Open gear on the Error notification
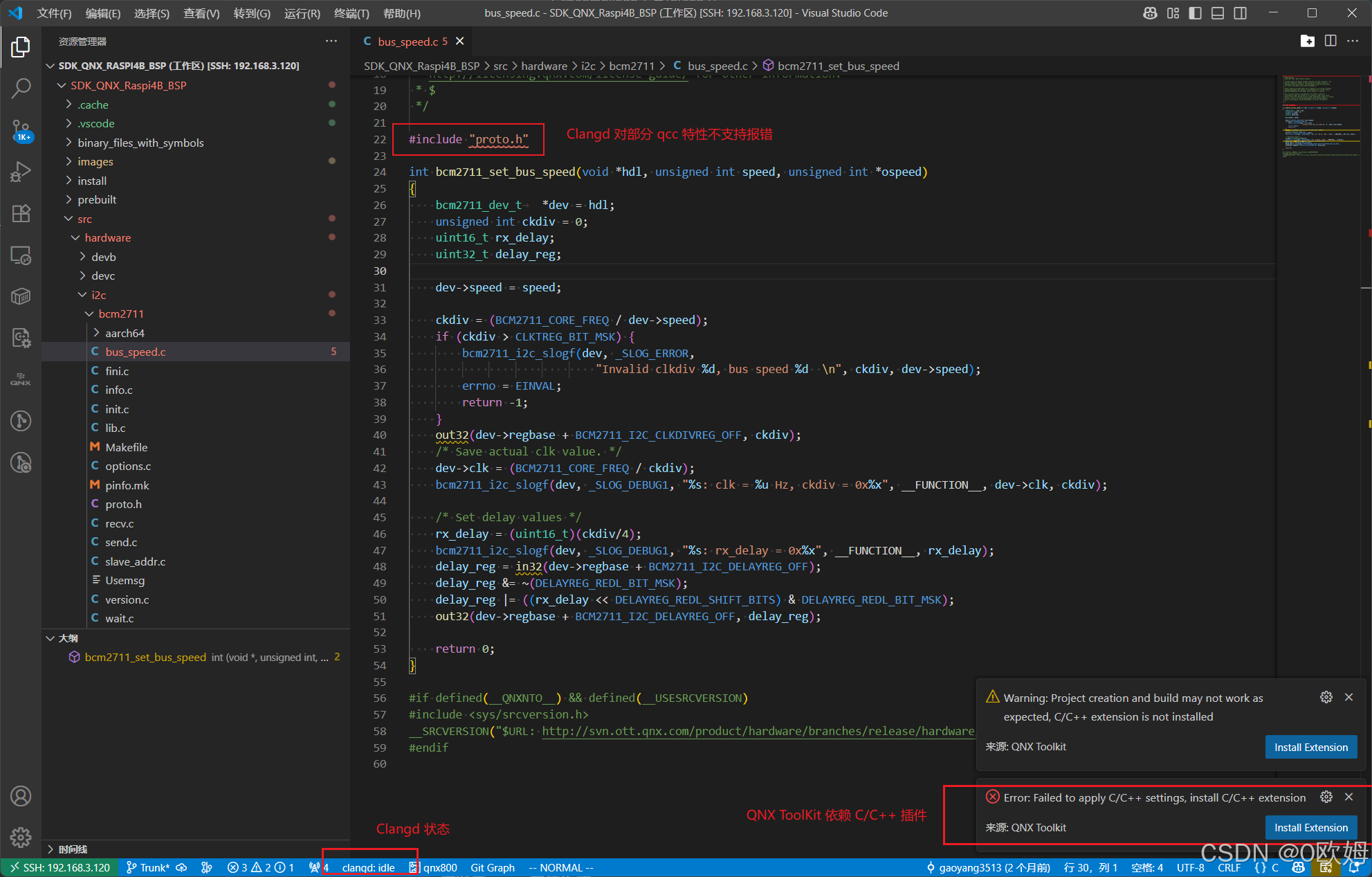 coord(1326,797)
